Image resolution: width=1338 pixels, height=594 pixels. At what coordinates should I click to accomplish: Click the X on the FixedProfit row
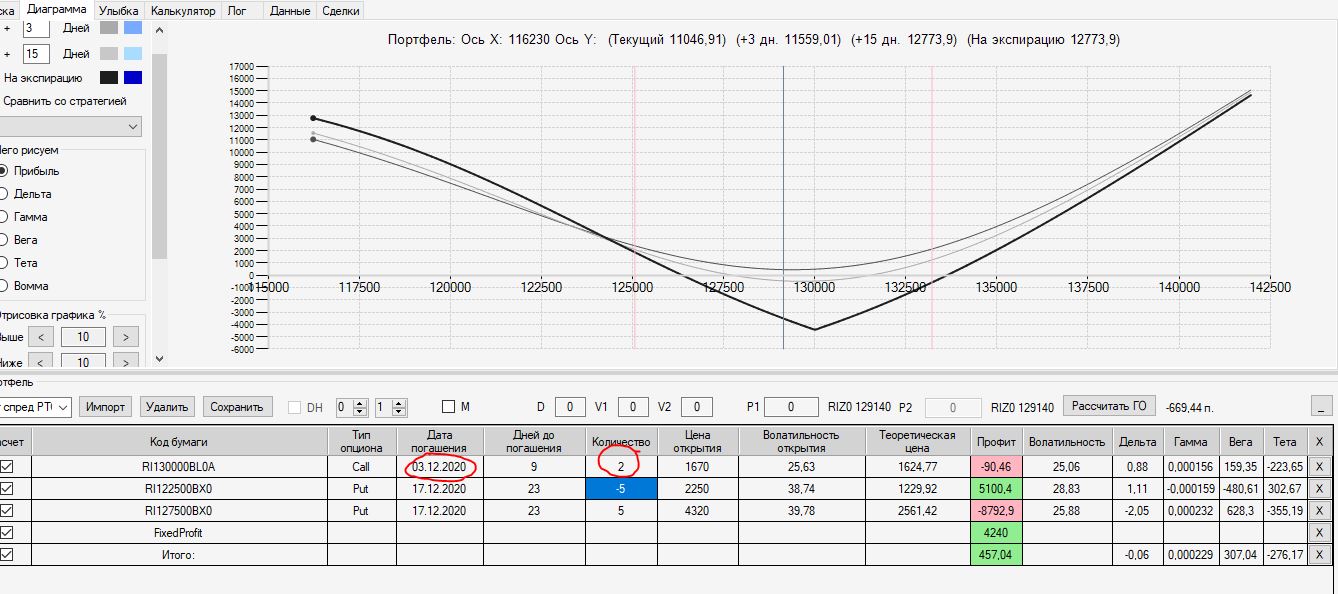click(1318, 533)
